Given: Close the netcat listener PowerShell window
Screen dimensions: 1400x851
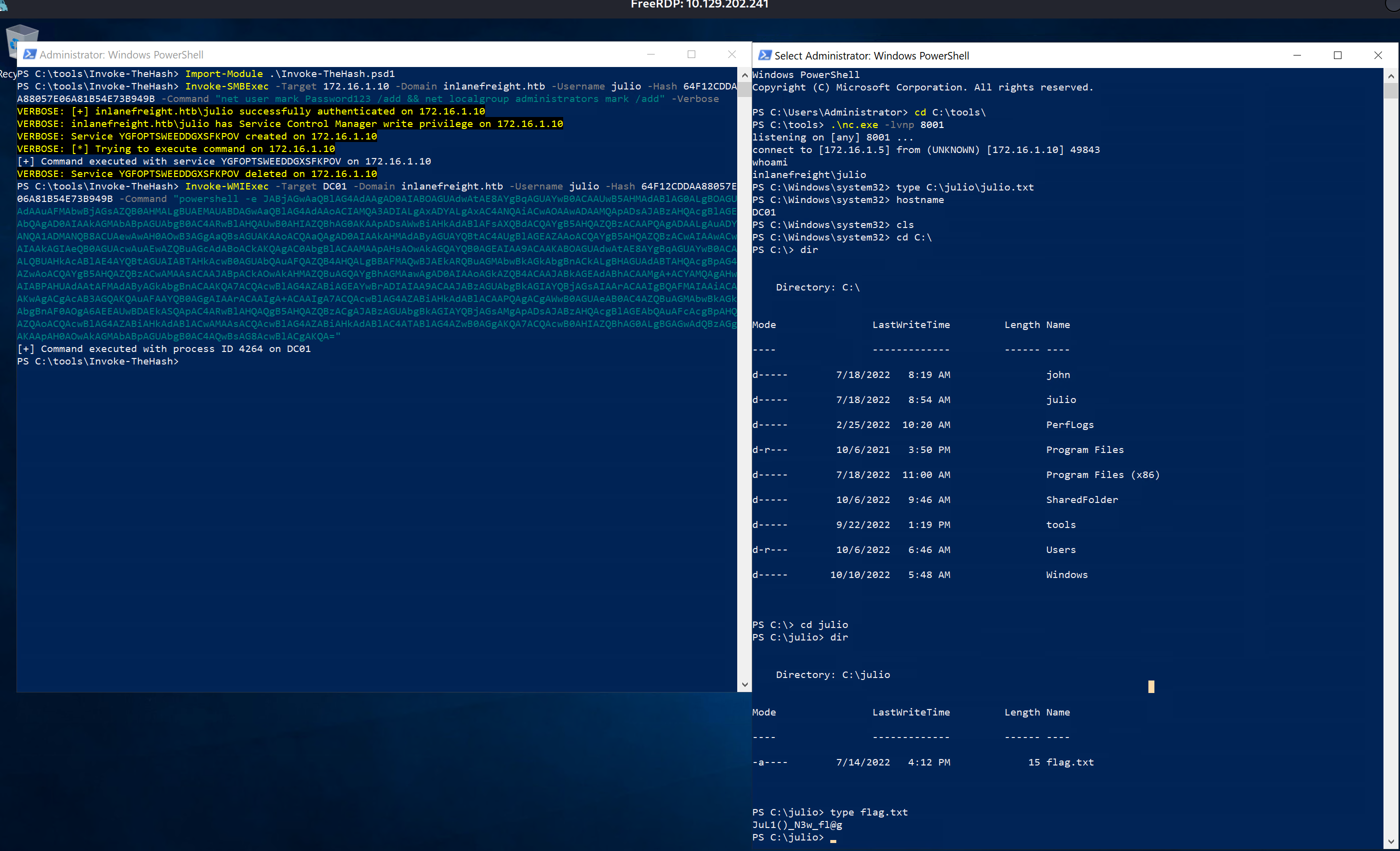Looking at the screenshot, I should (1378, 55).
